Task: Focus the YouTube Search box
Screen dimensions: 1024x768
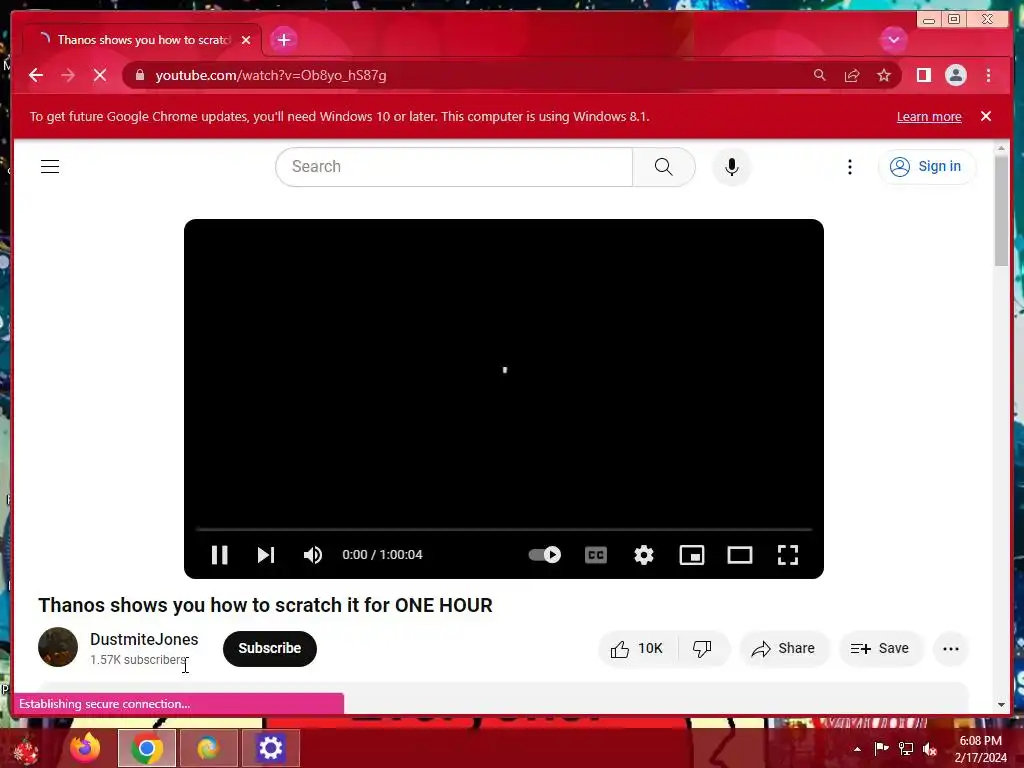Action: point(455,167)
